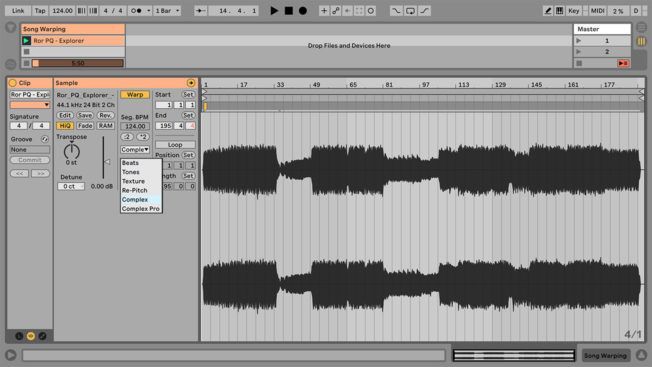652x367 pixels.
Task: Toggle RAM mode
Action: [106, 126]
